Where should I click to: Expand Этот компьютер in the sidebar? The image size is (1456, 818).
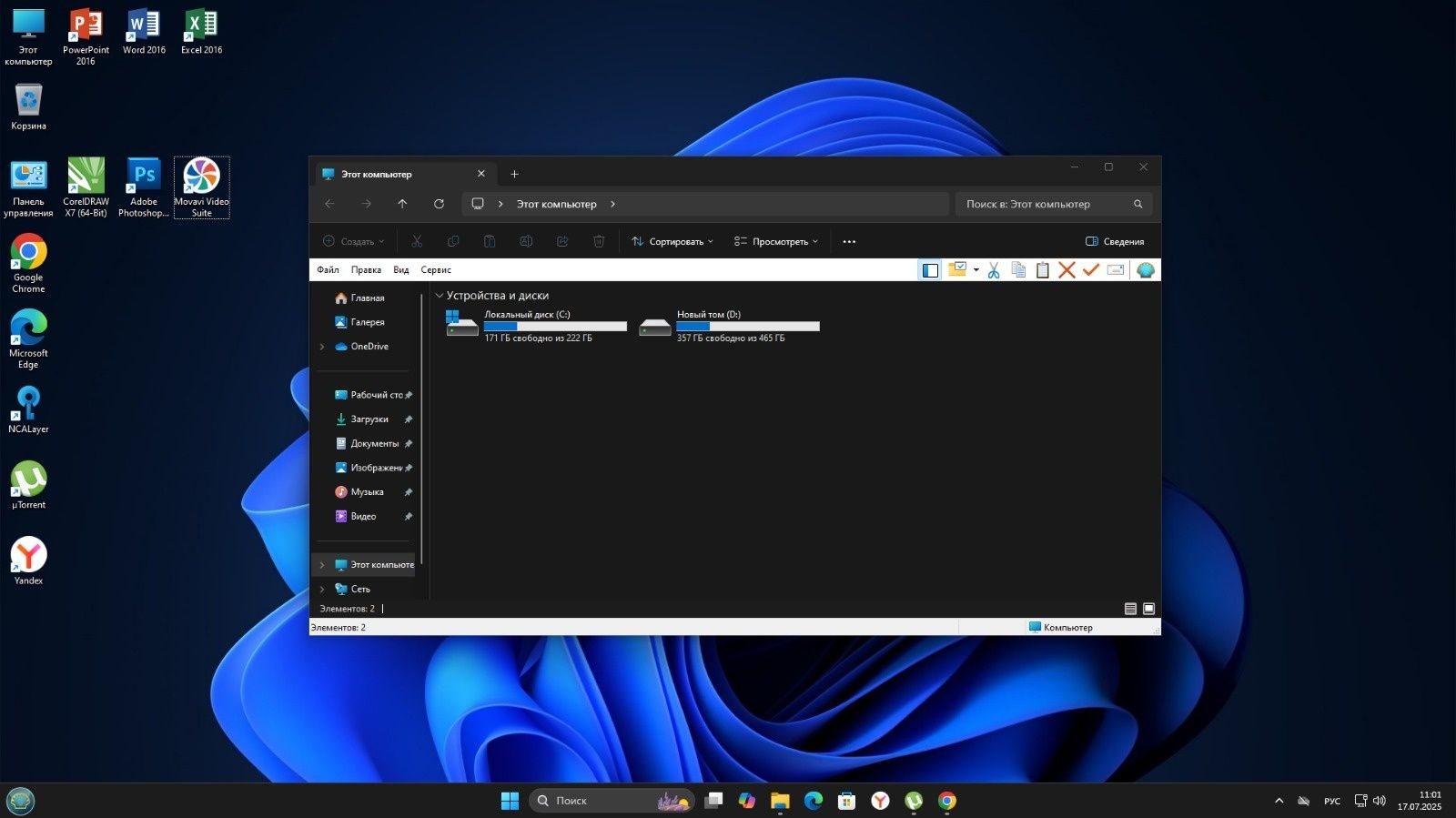point(322,565)
